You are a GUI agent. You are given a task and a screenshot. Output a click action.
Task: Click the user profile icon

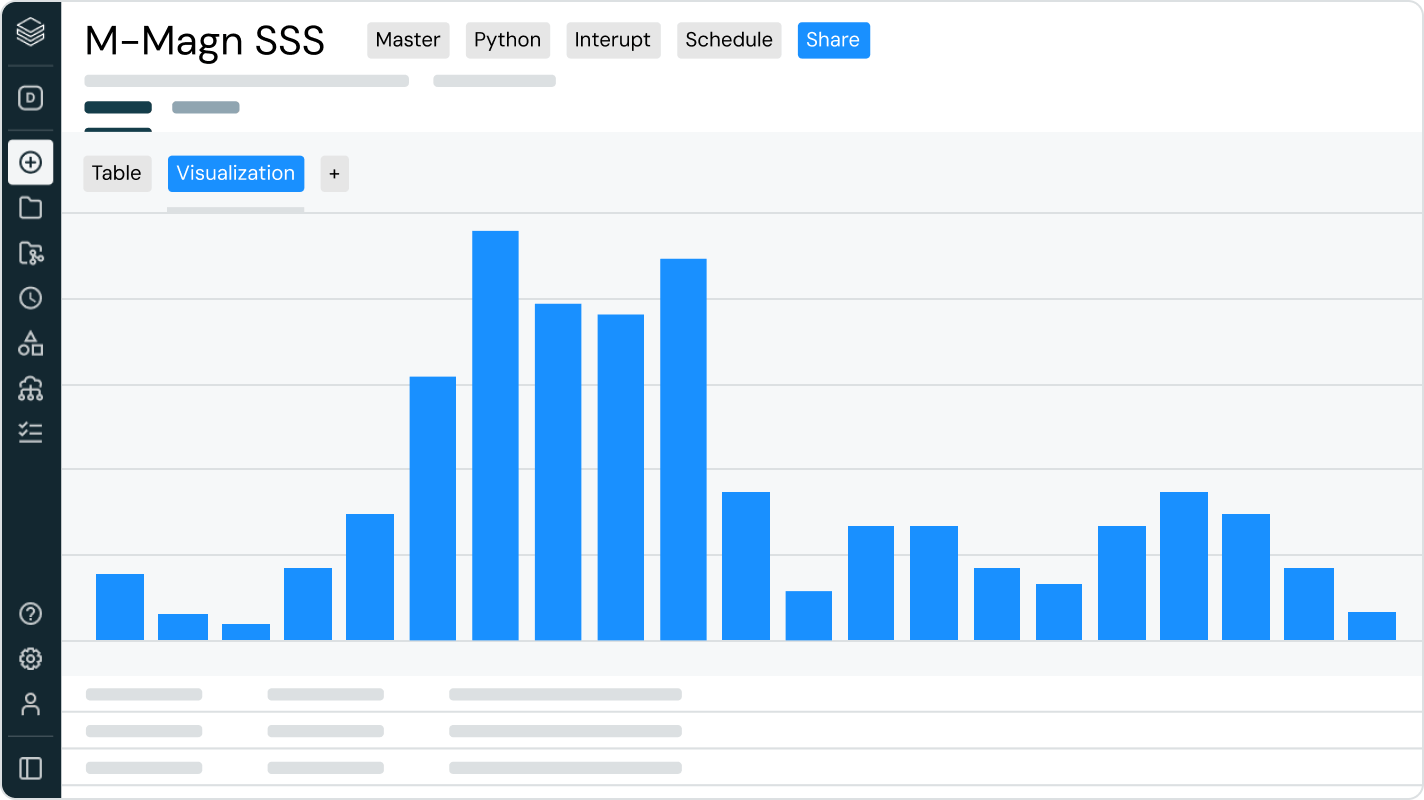(x=31, y=704)
